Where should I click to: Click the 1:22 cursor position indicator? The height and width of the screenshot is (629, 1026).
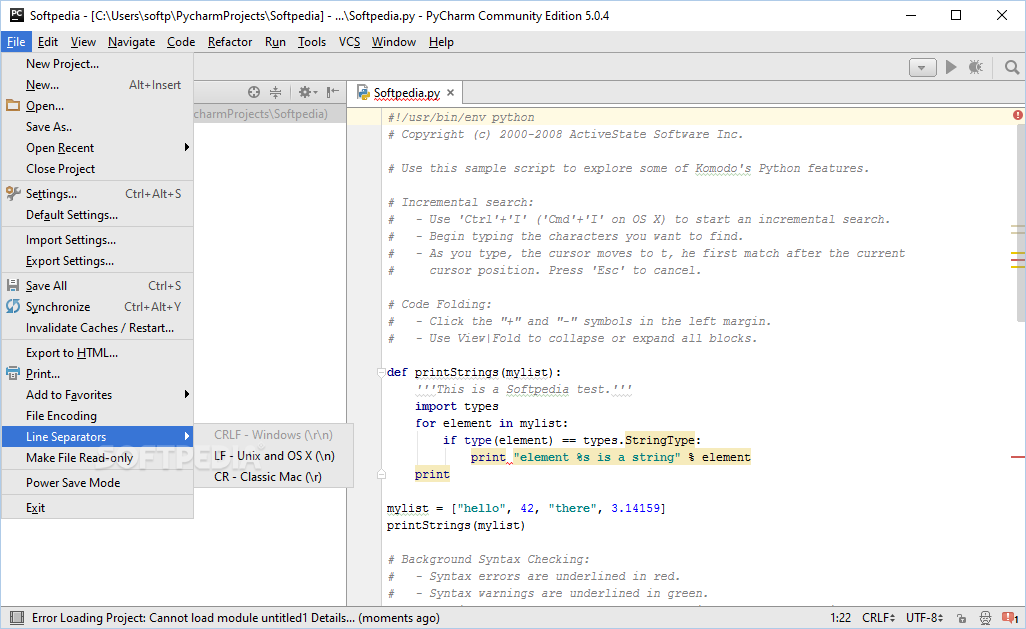coord(840,618)
